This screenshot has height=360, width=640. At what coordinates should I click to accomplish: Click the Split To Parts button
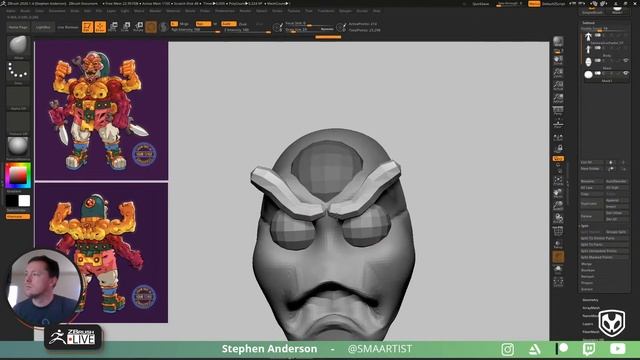604,244
